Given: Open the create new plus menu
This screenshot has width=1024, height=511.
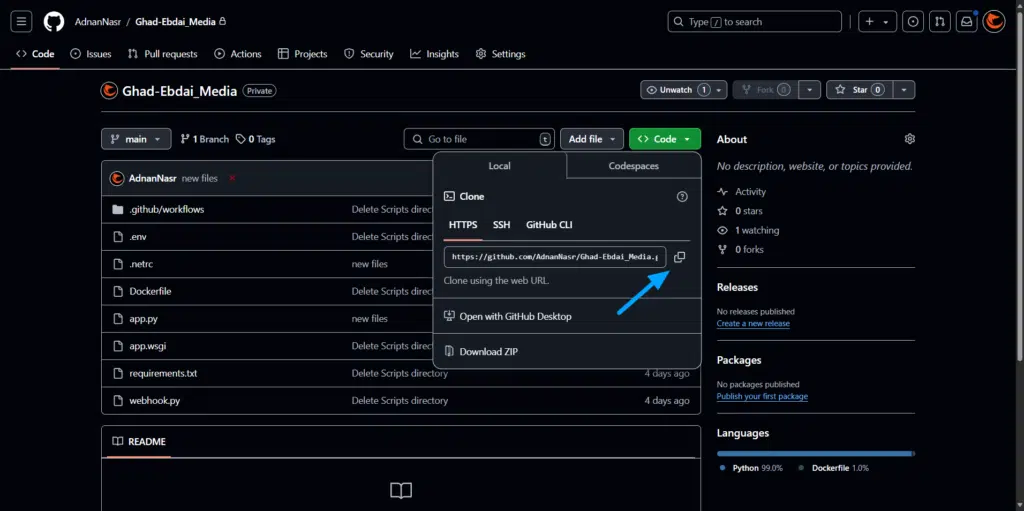Looking at the screenshot, I should tap(877, 22).
